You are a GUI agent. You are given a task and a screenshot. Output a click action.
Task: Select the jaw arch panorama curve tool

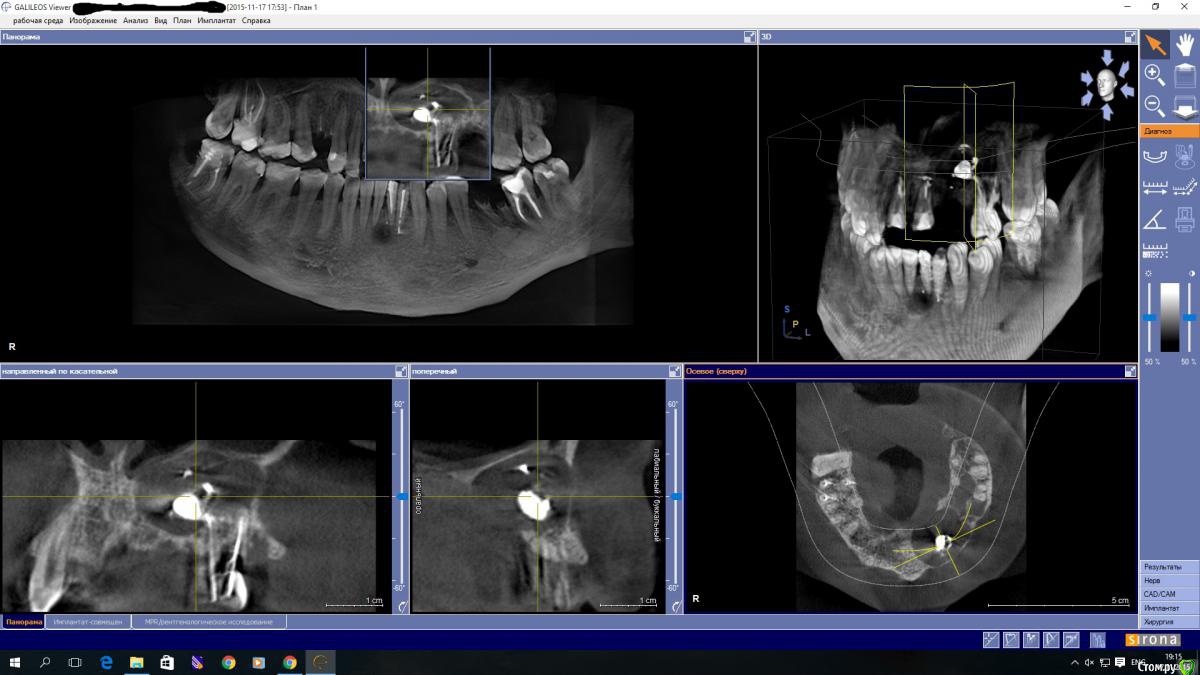point(1154,155)
